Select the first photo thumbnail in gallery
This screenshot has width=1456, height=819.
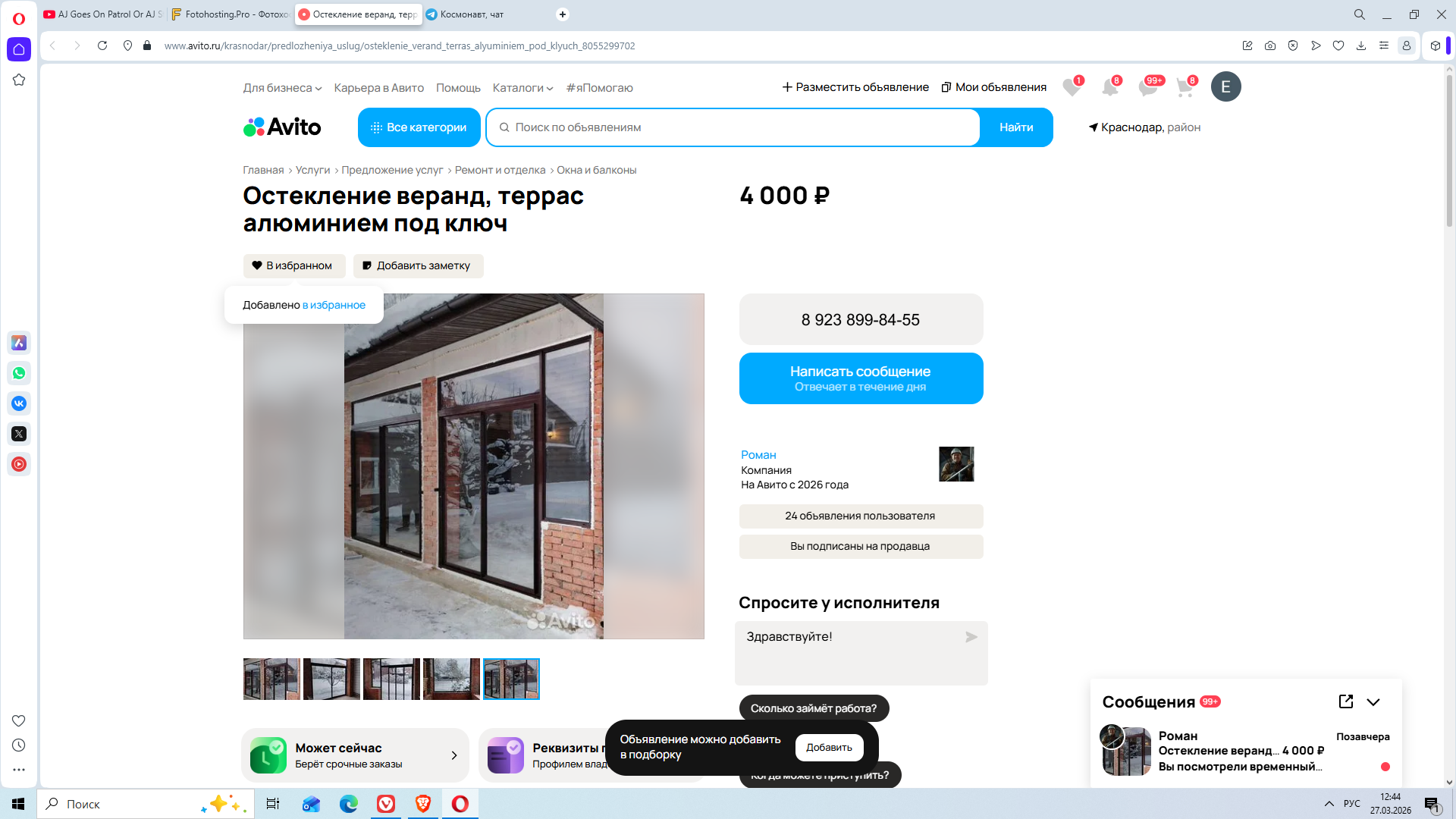(x=271, y=679)
